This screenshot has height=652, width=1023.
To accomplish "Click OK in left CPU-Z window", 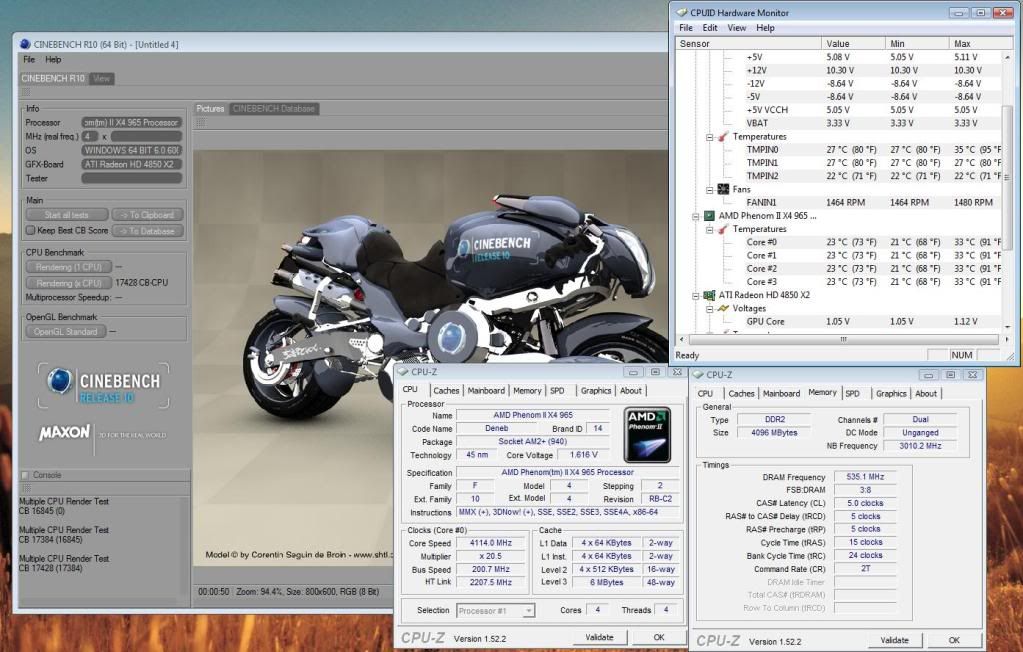I will tap(659, 638).
